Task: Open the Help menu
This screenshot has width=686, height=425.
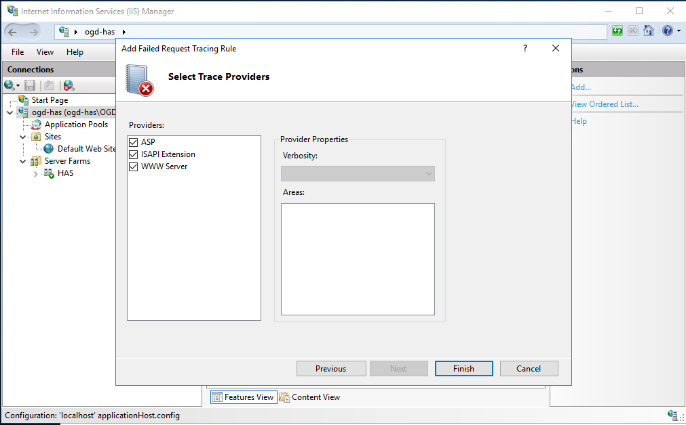Action: tap(75, 52)
